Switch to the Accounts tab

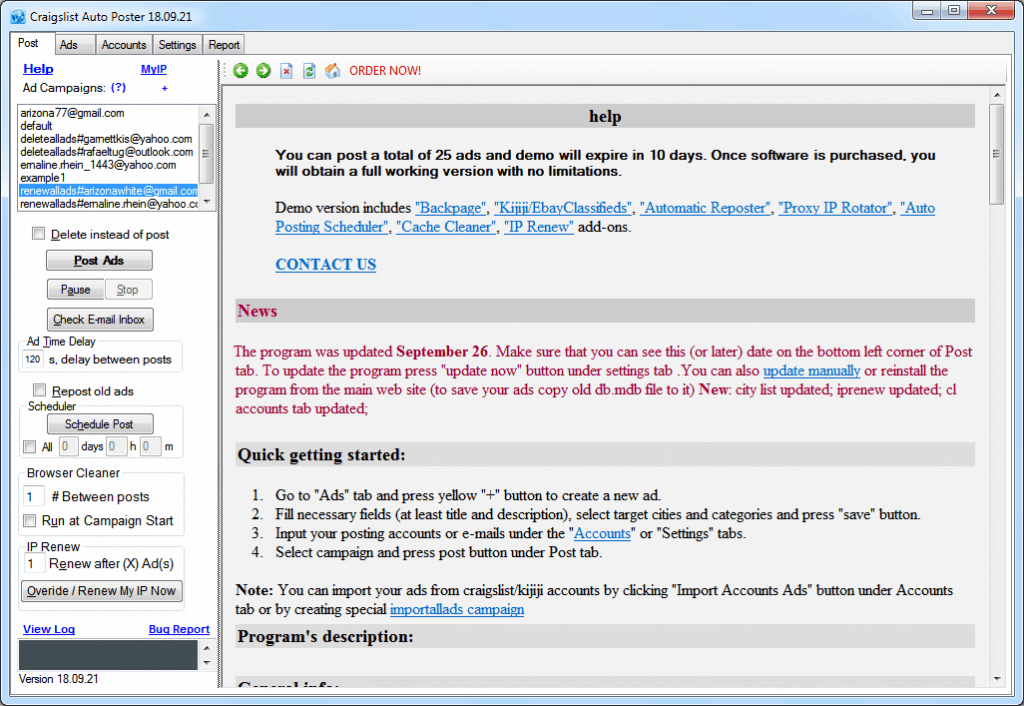123,44
